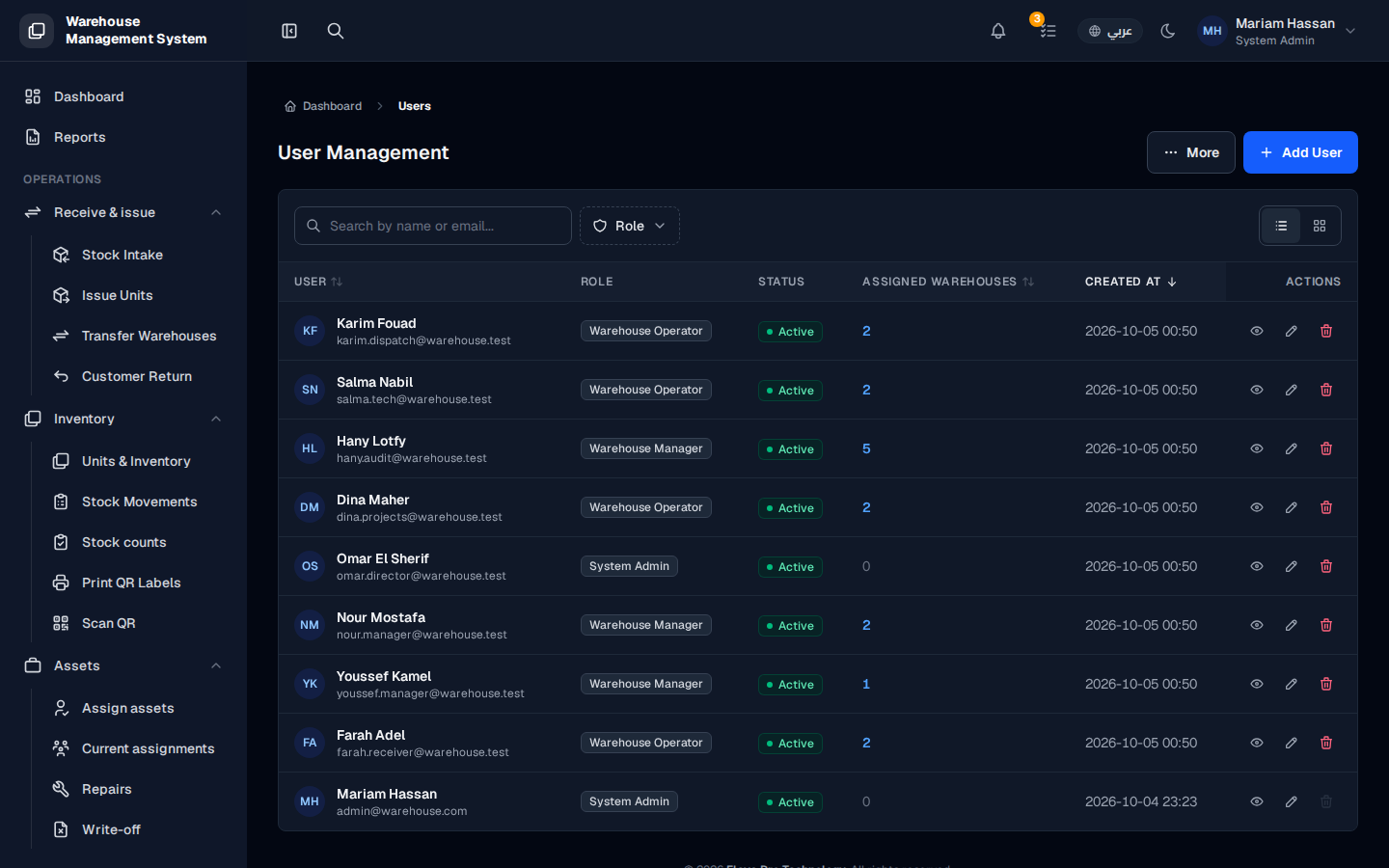Image resolution: width=1389 pixels, height=868 pixels.
Task: View Karim Fouad's details eye icon
Action: pos(1257,331)
